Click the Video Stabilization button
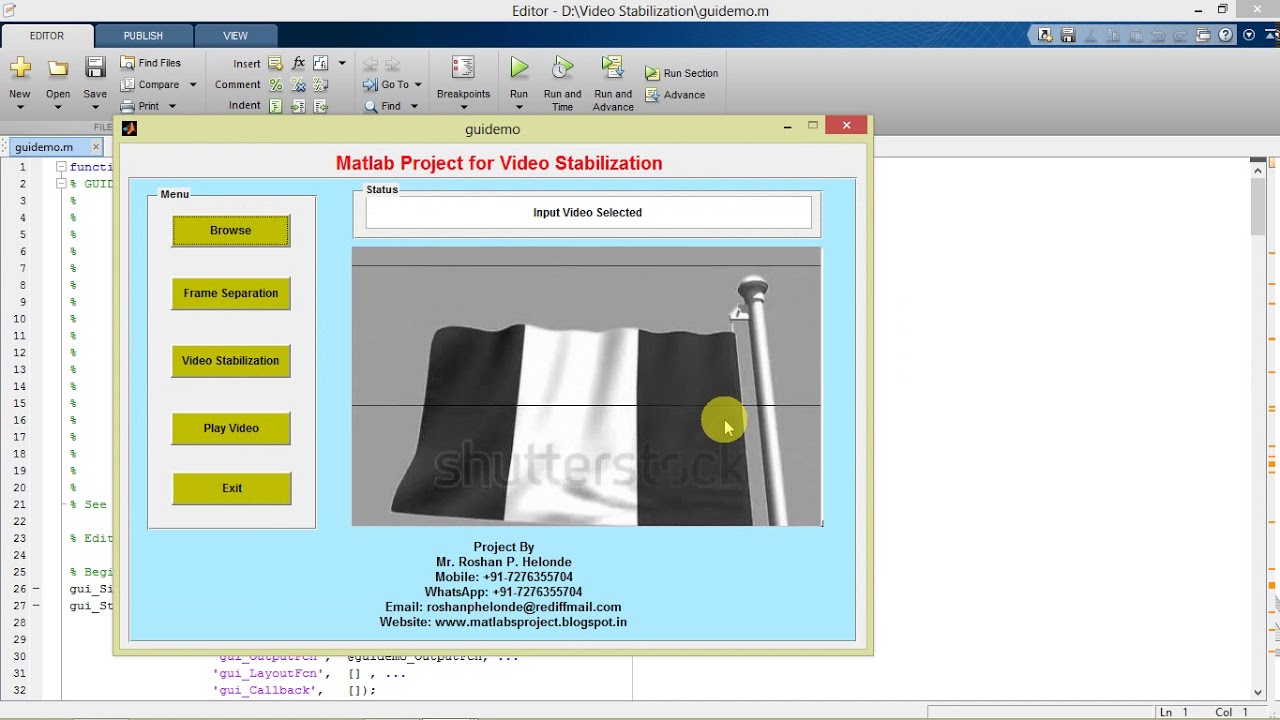 coord(231,361)
